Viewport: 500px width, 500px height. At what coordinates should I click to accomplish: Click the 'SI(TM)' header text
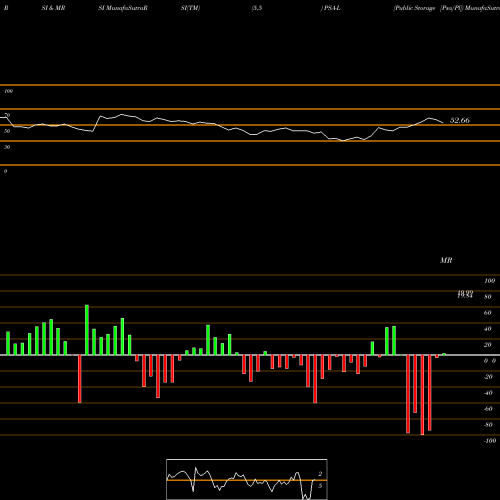[x=190, y=8]
